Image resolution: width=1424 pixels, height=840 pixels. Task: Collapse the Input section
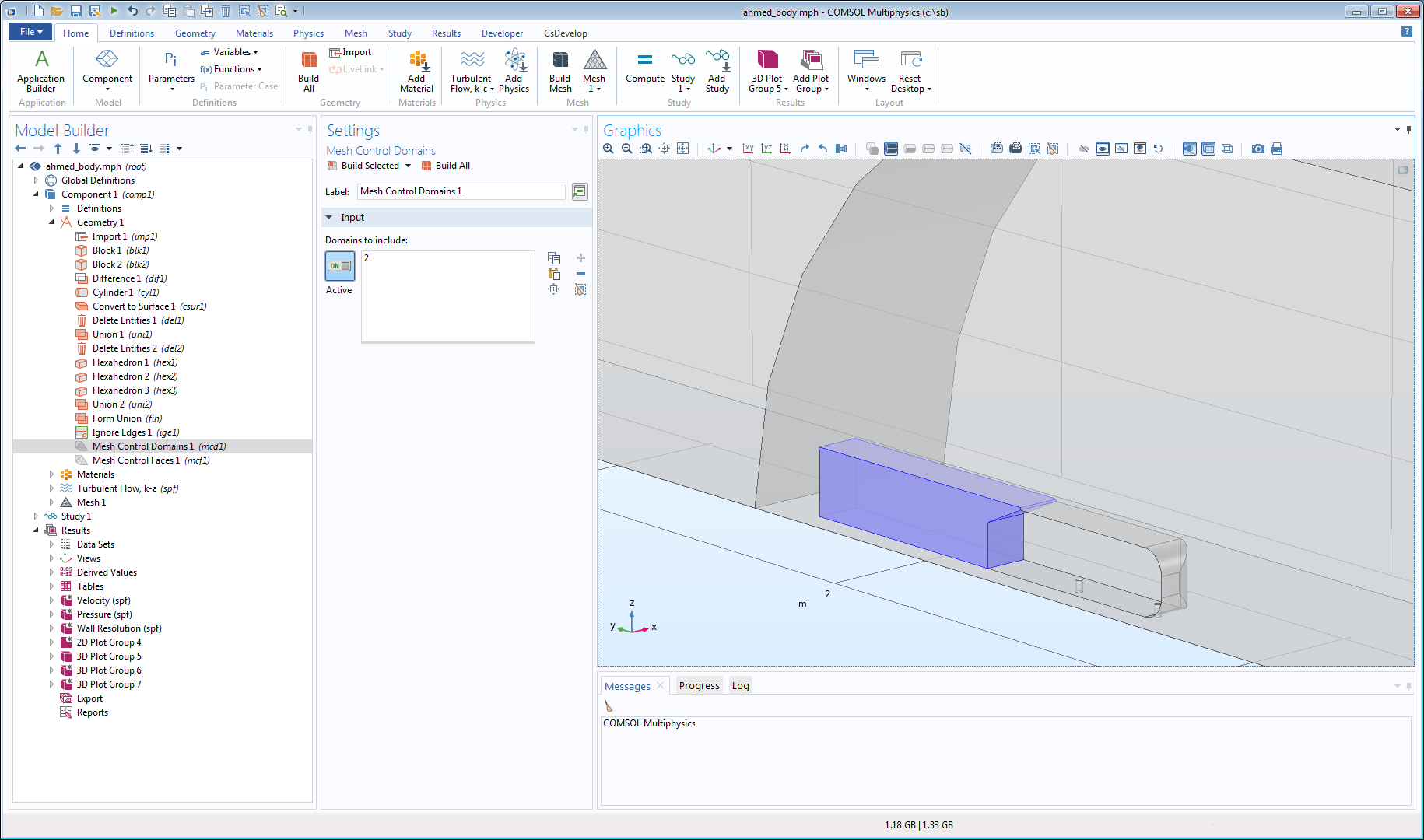click(329, 218)
